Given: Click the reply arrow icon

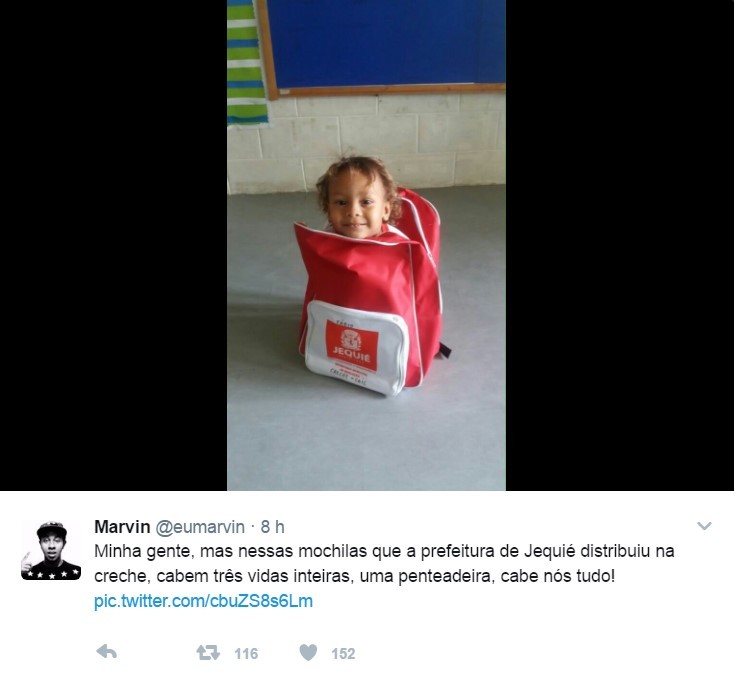Looking at the screenshot, I should pyautogui.click(x=107, y=652).
